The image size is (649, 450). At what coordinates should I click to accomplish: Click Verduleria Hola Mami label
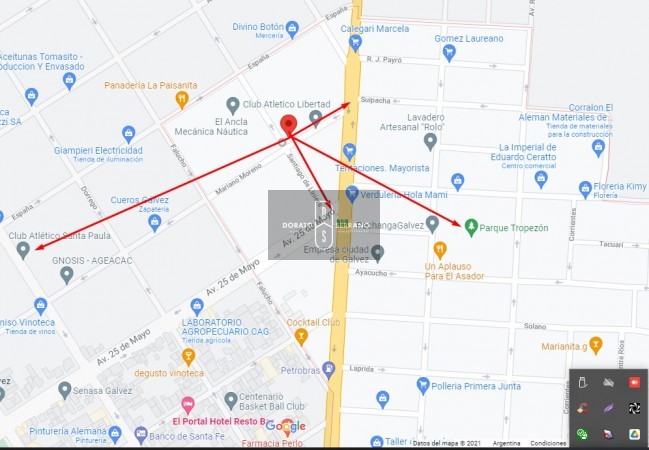[404, 195]
